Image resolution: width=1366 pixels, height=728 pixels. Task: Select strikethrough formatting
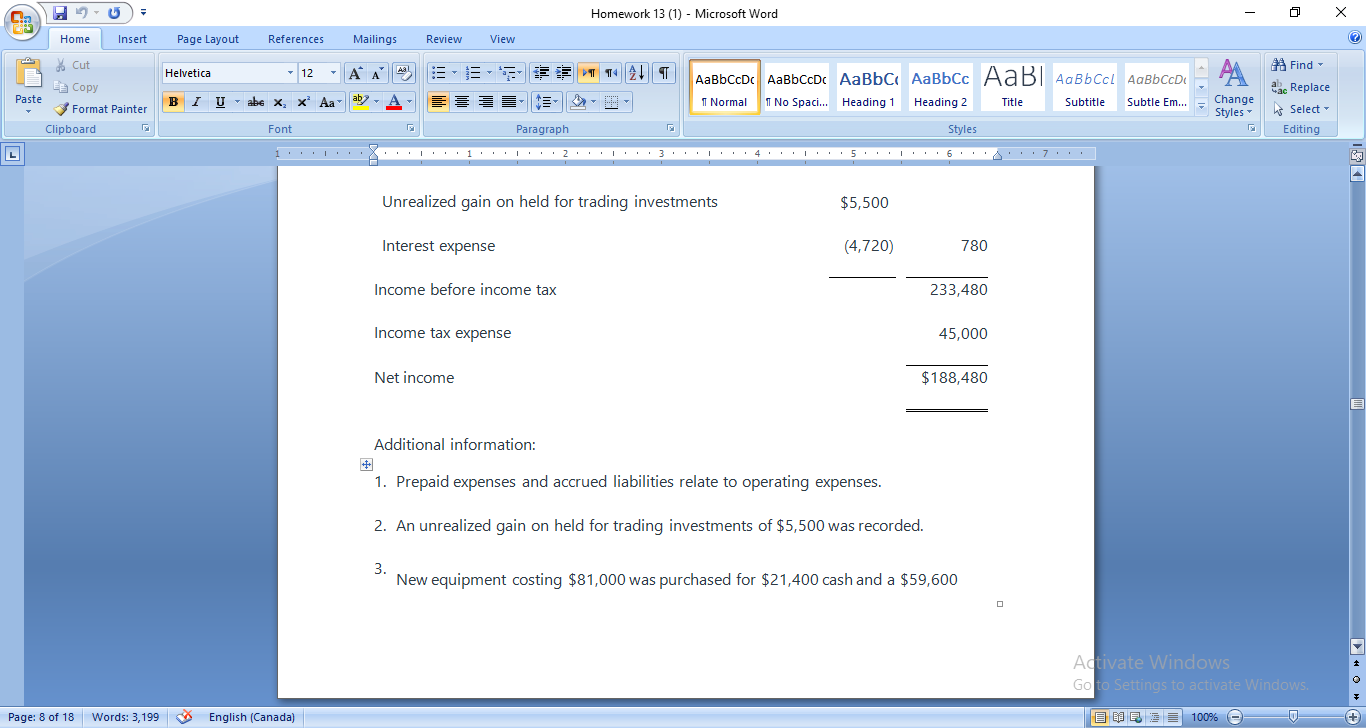coord(255,103)
